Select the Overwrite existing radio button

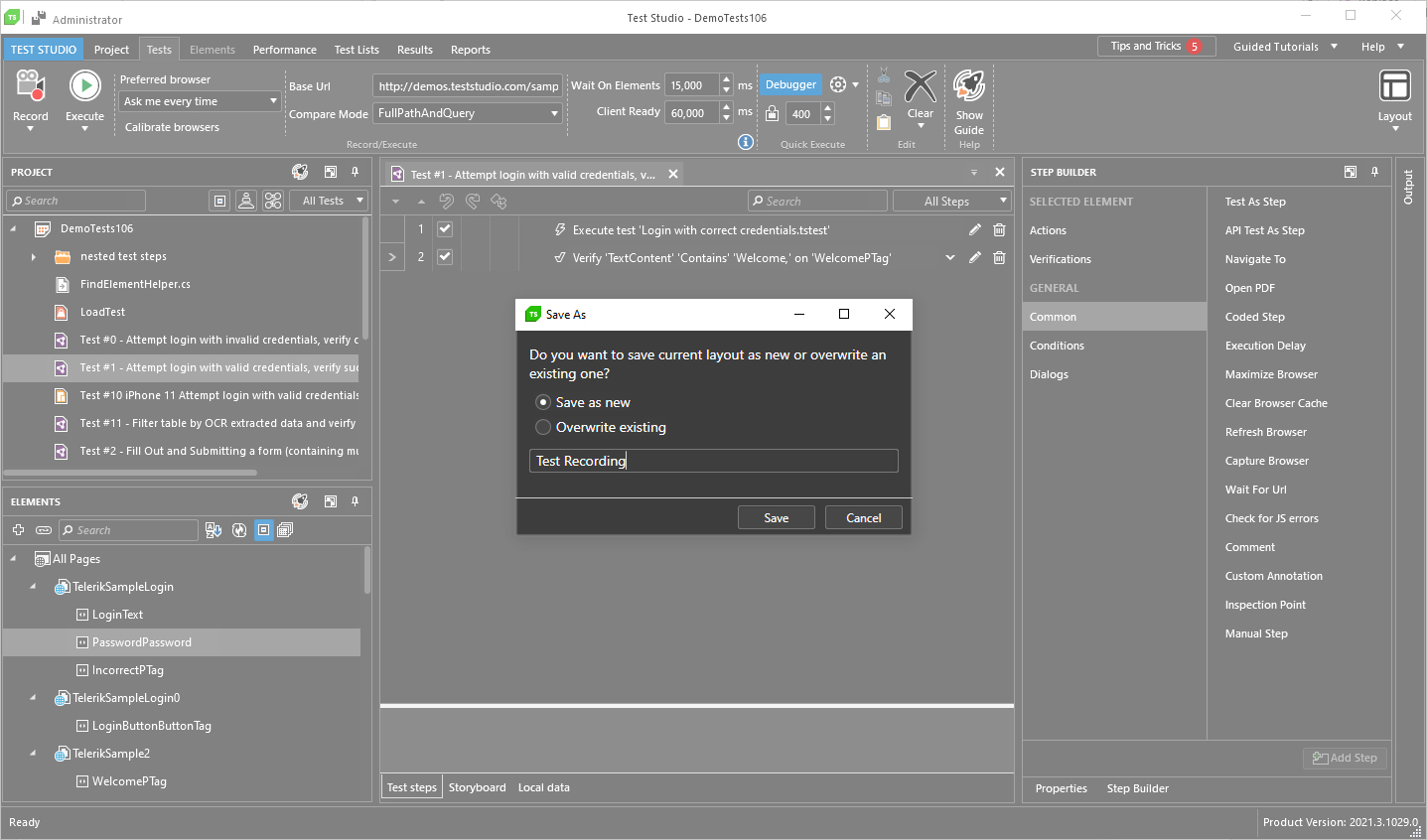coord(543,427)
